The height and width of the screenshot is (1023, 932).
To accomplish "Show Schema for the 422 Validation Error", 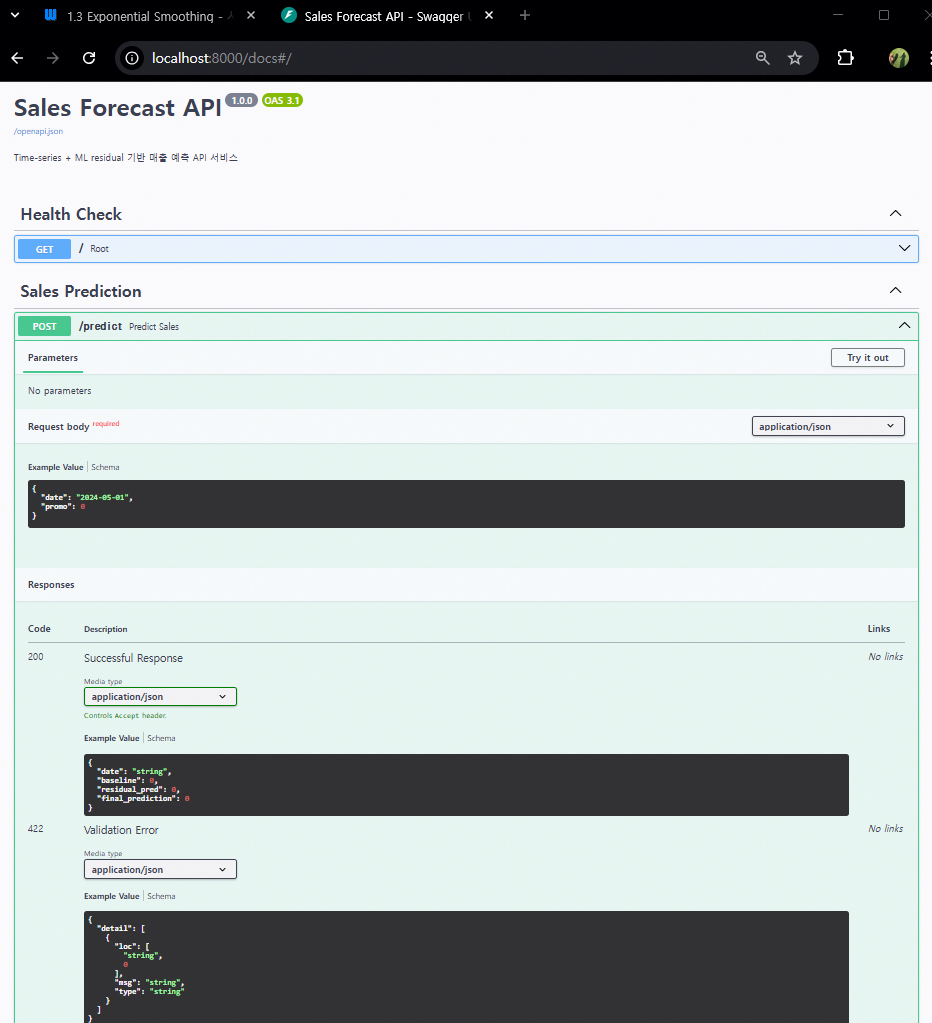I will [161, 896].
